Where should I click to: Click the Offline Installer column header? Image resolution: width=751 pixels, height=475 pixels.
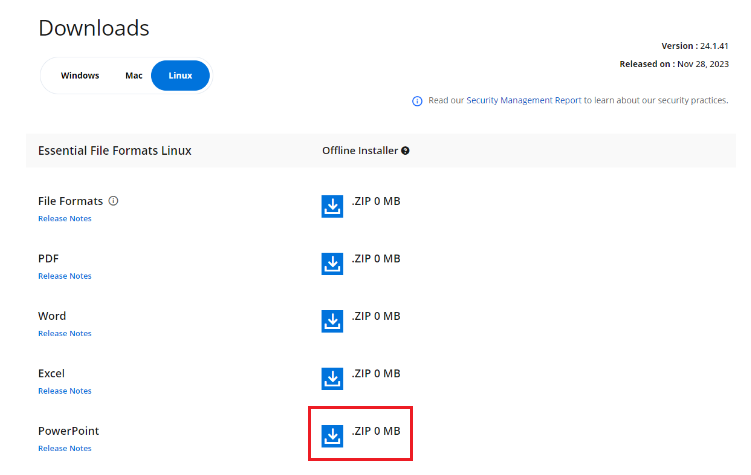click(359, 151)
